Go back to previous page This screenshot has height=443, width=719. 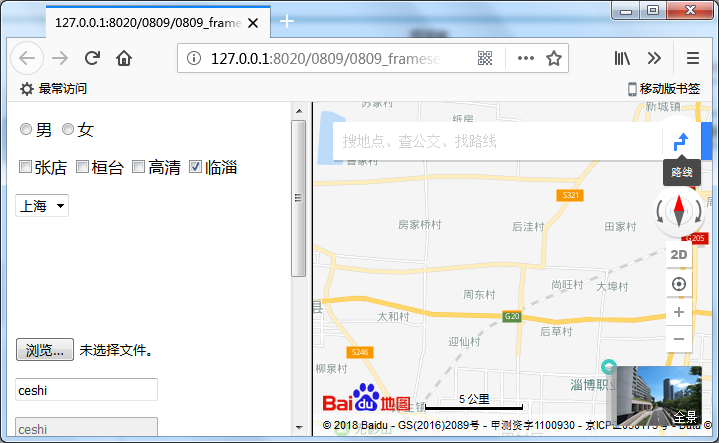[27, 58]
